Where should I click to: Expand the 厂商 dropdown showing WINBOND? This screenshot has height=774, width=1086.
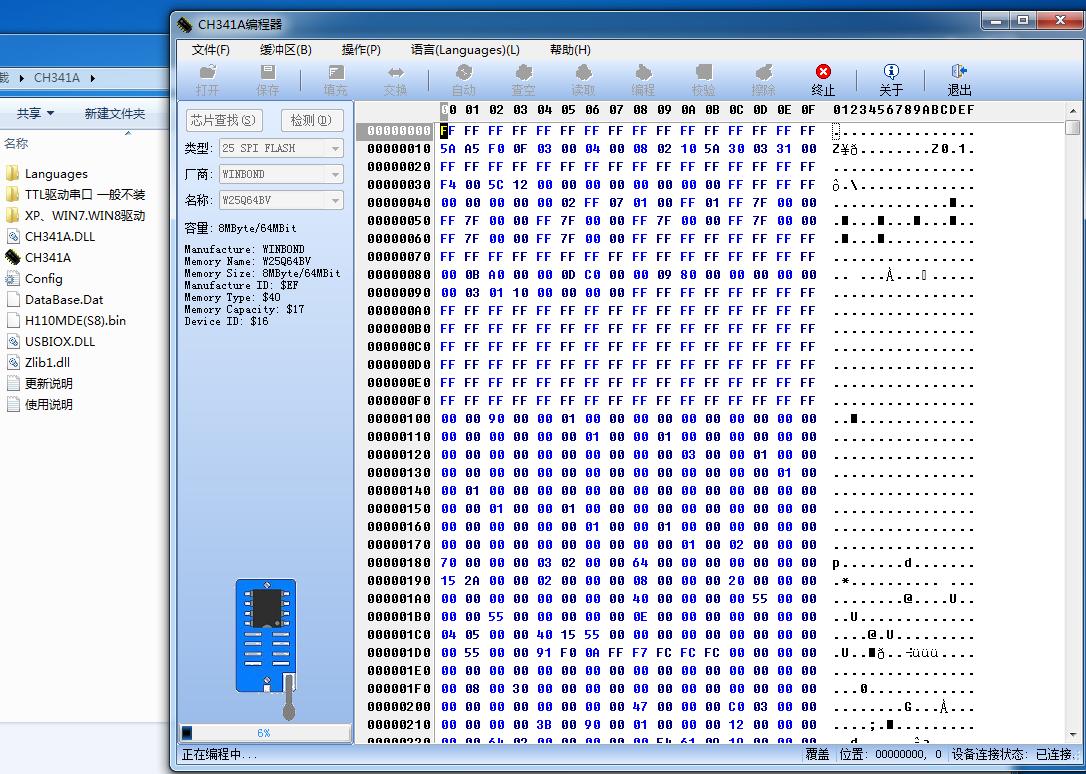point(335,174)
